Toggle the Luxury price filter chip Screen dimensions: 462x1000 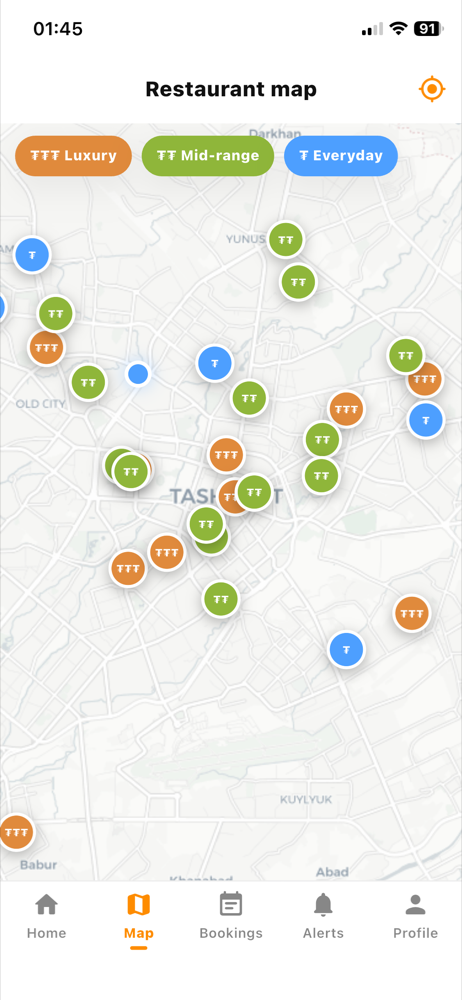click(x=73, y=156)
